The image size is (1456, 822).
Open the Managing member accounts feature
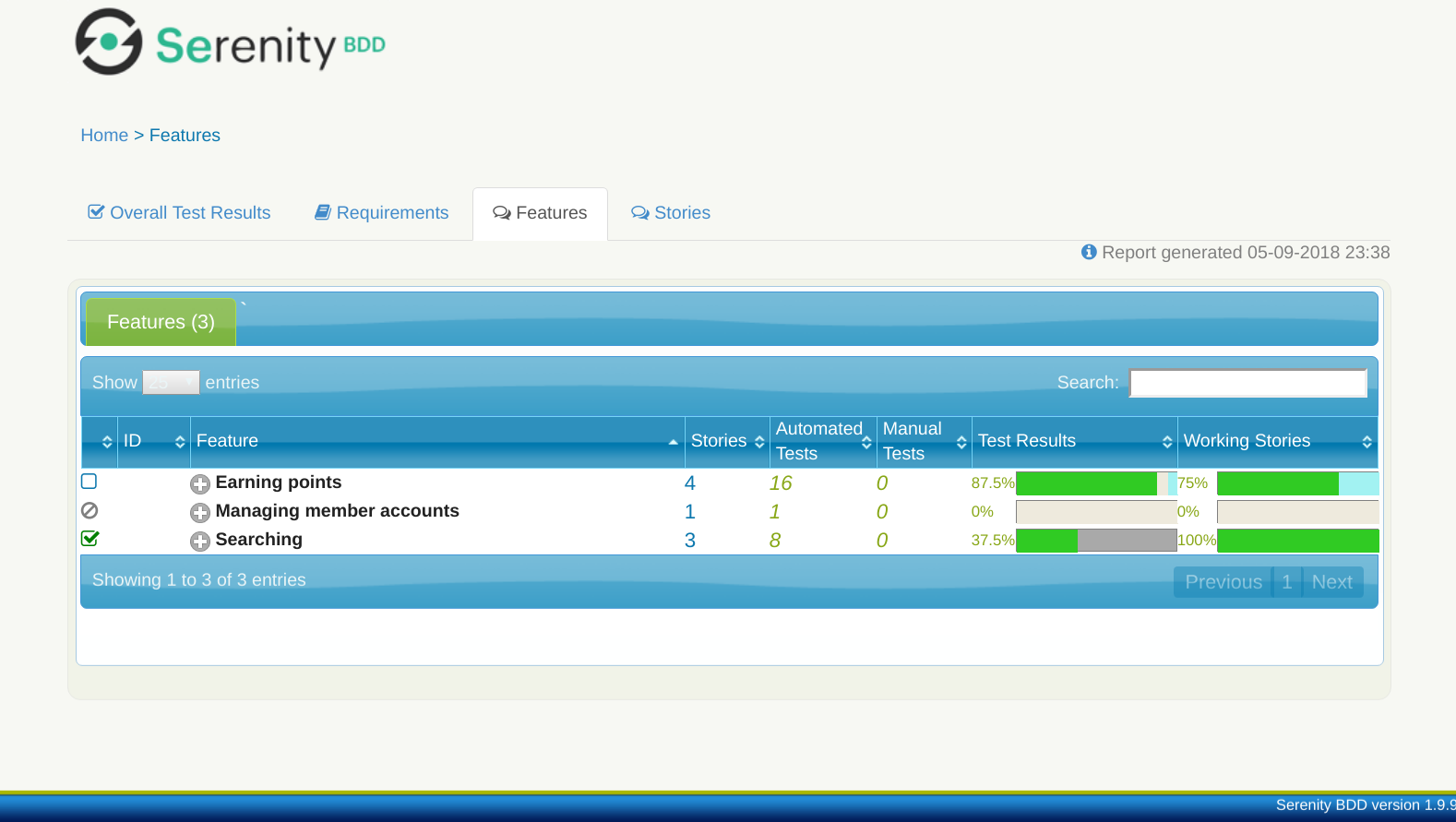337,511
